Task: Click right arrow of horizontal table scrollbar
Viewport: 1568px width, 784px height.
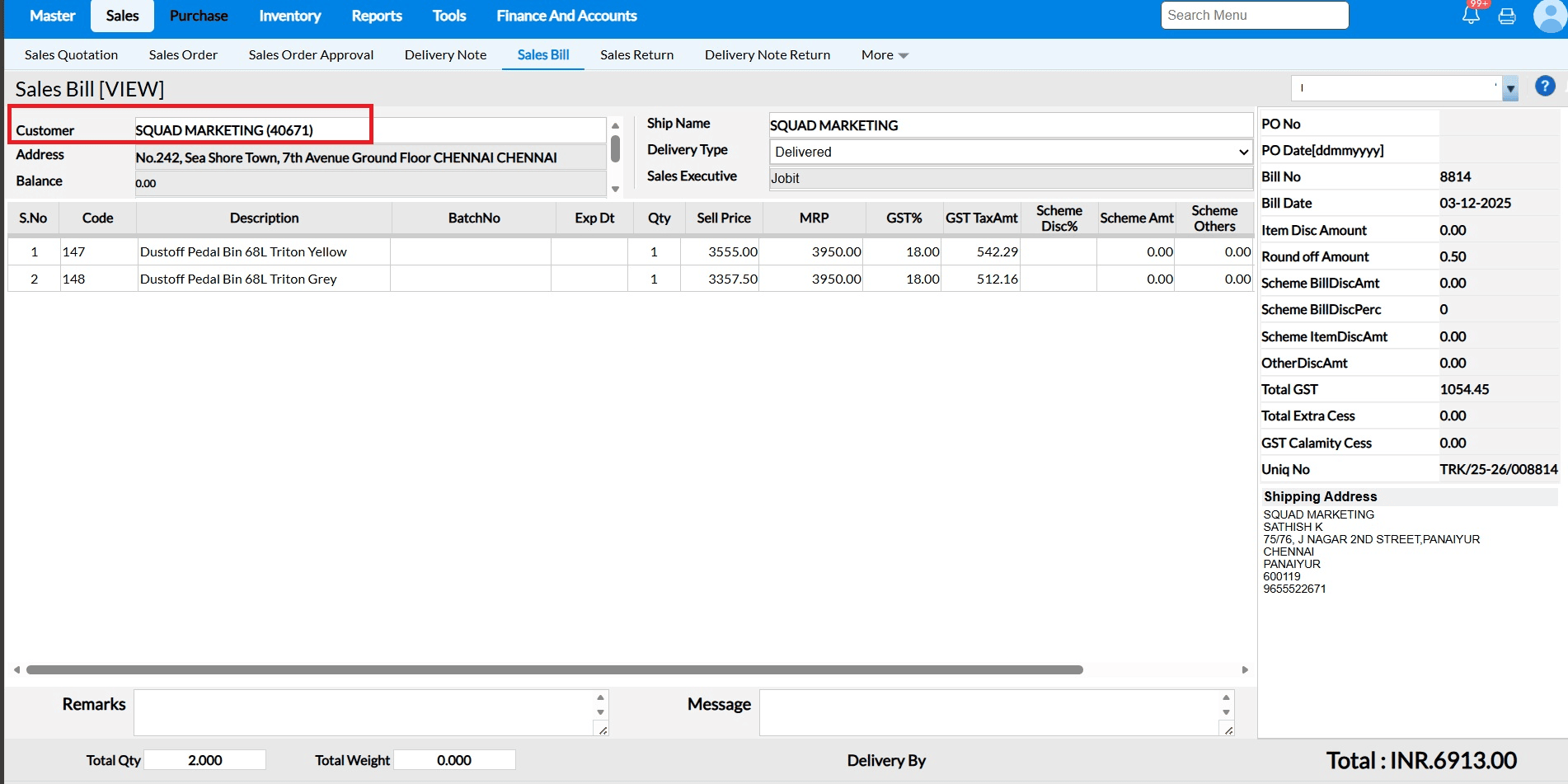Action: 1245,670
